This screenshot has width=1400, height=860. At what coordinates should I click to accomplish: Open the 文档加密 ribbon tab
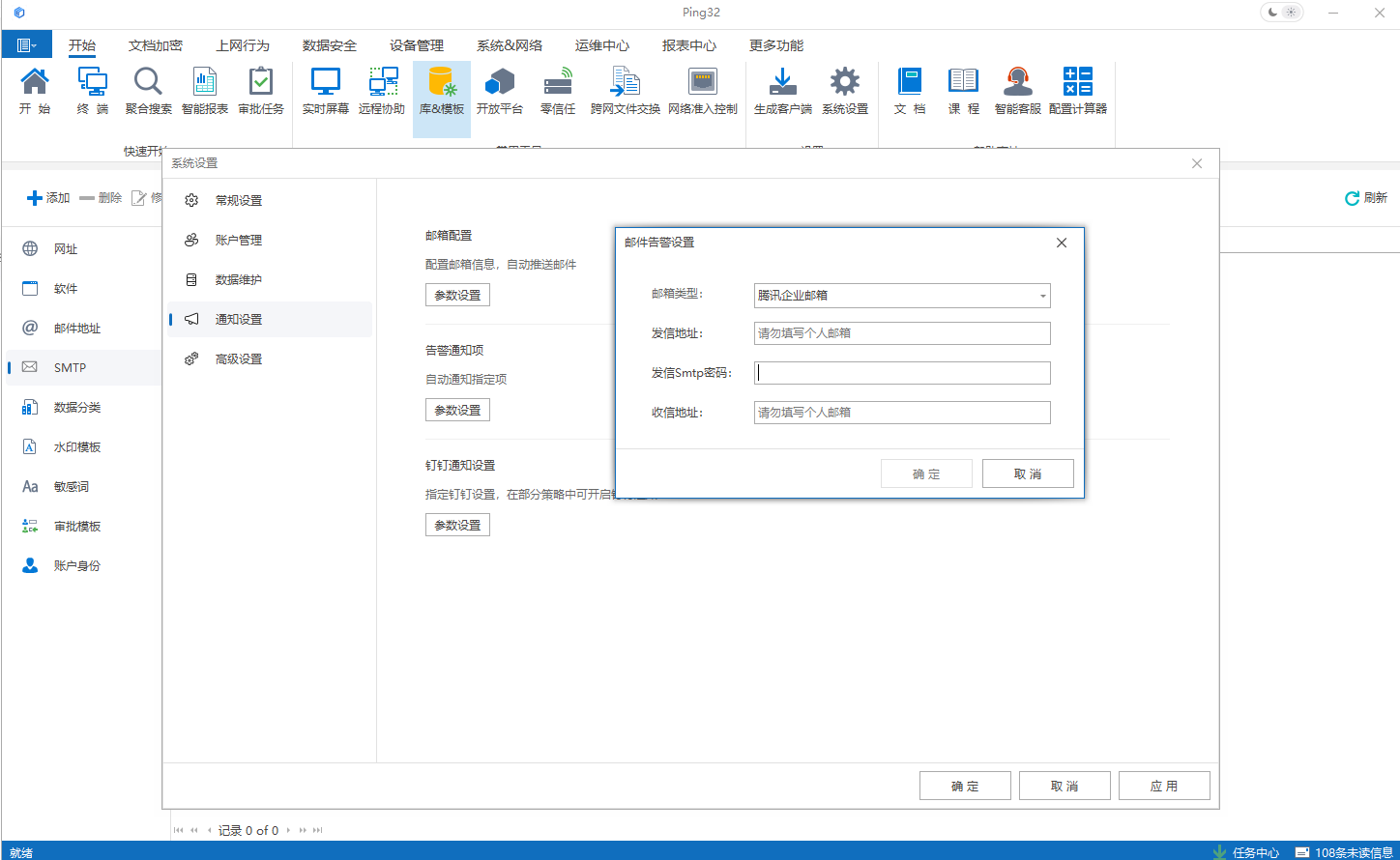[157, 44]
